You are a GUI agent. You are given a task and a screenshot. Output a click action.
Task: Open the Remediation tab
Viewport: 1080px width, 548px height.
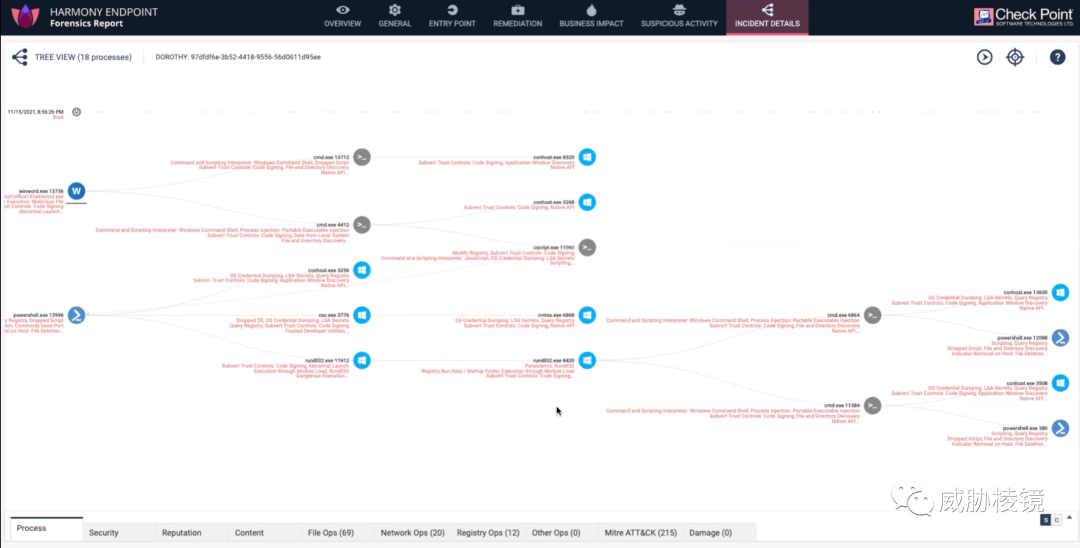point(517,17)
